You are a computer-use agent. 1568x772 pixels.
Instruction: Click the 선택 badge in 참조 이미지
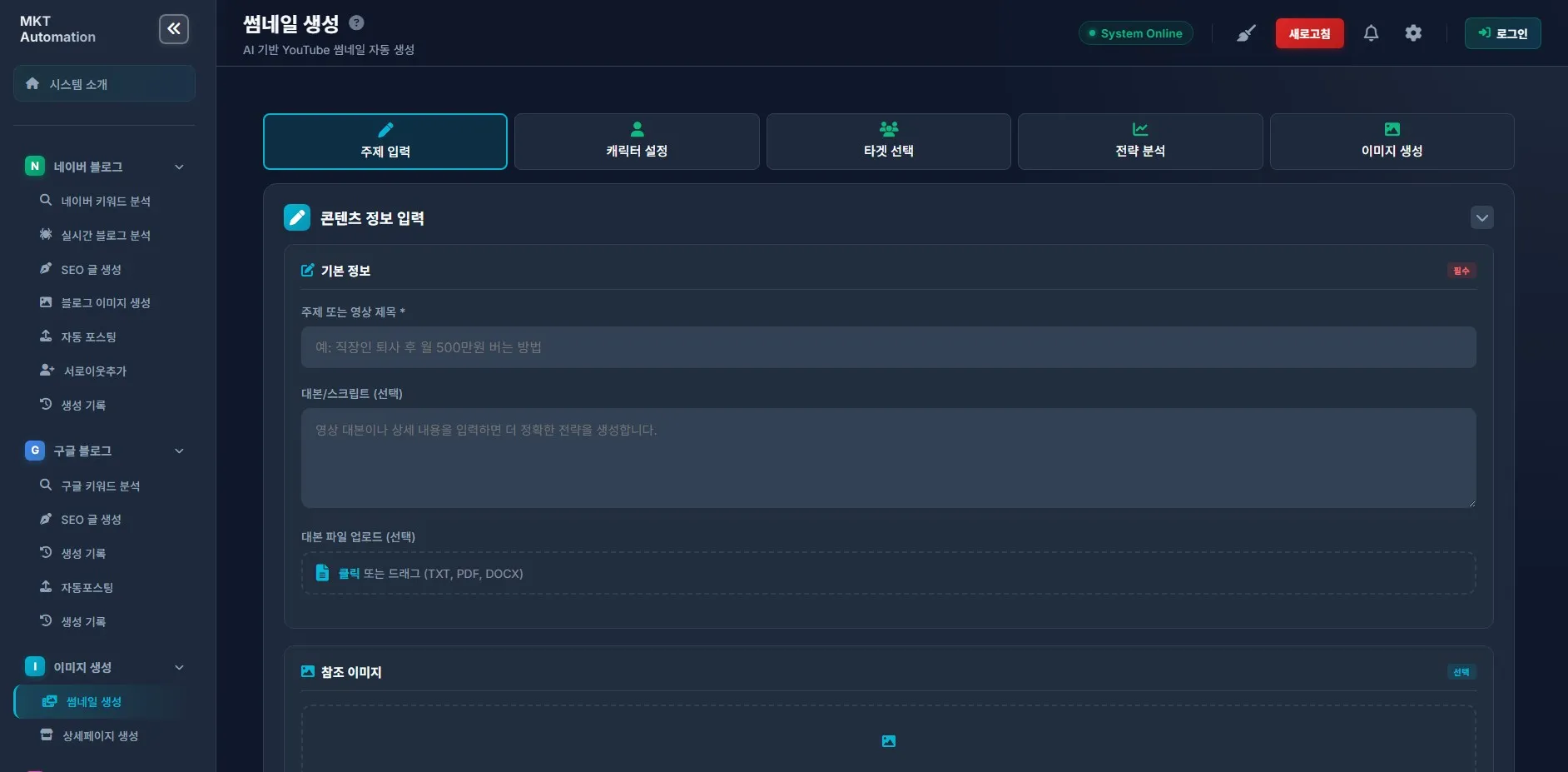1461,672
